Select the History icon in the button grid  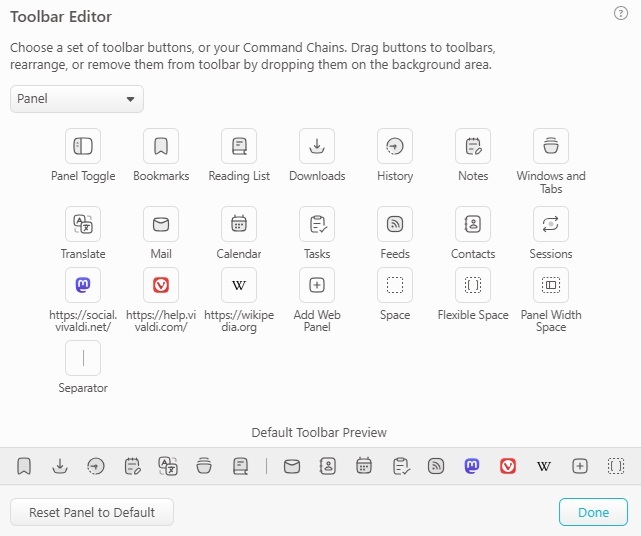point(395,146)
